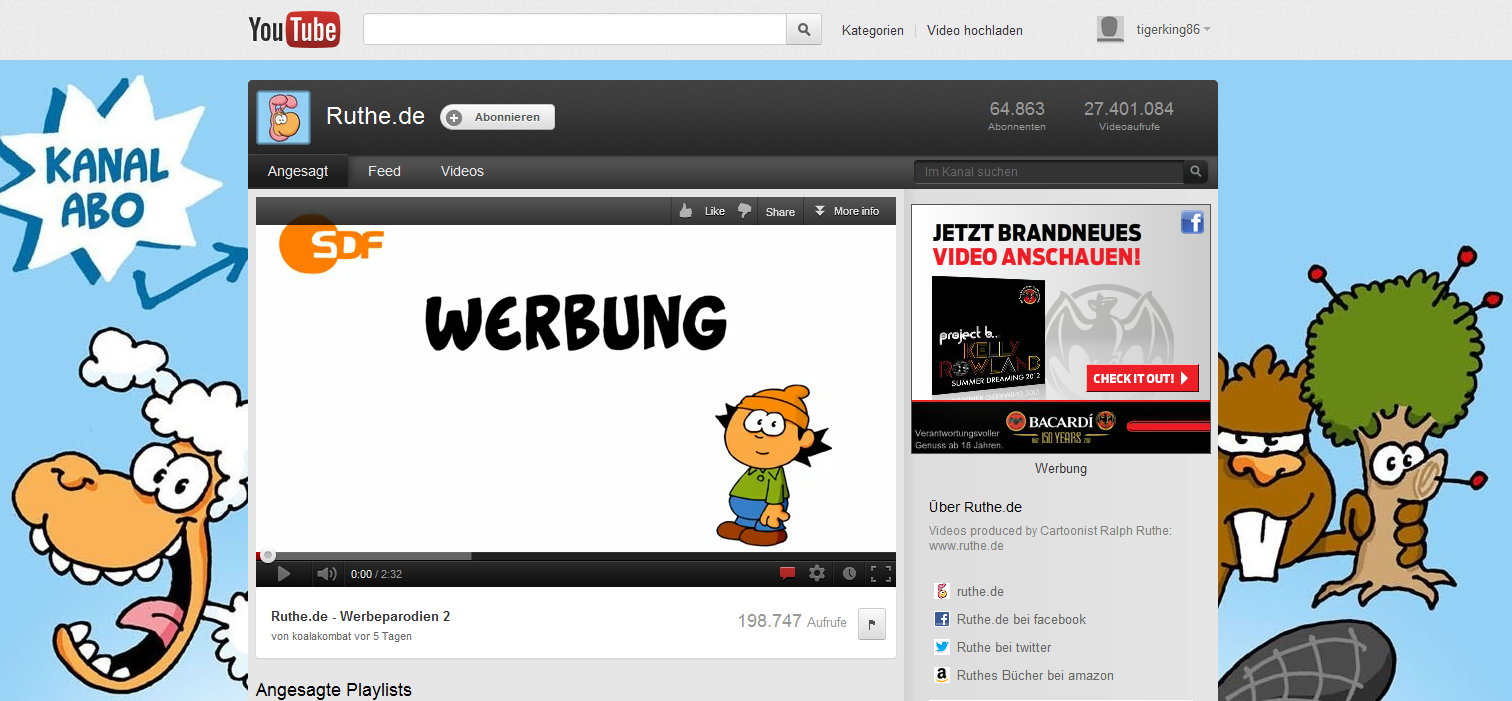Flag the video using the report icon
The image size is (1512, 701).
tap(870, 623)
